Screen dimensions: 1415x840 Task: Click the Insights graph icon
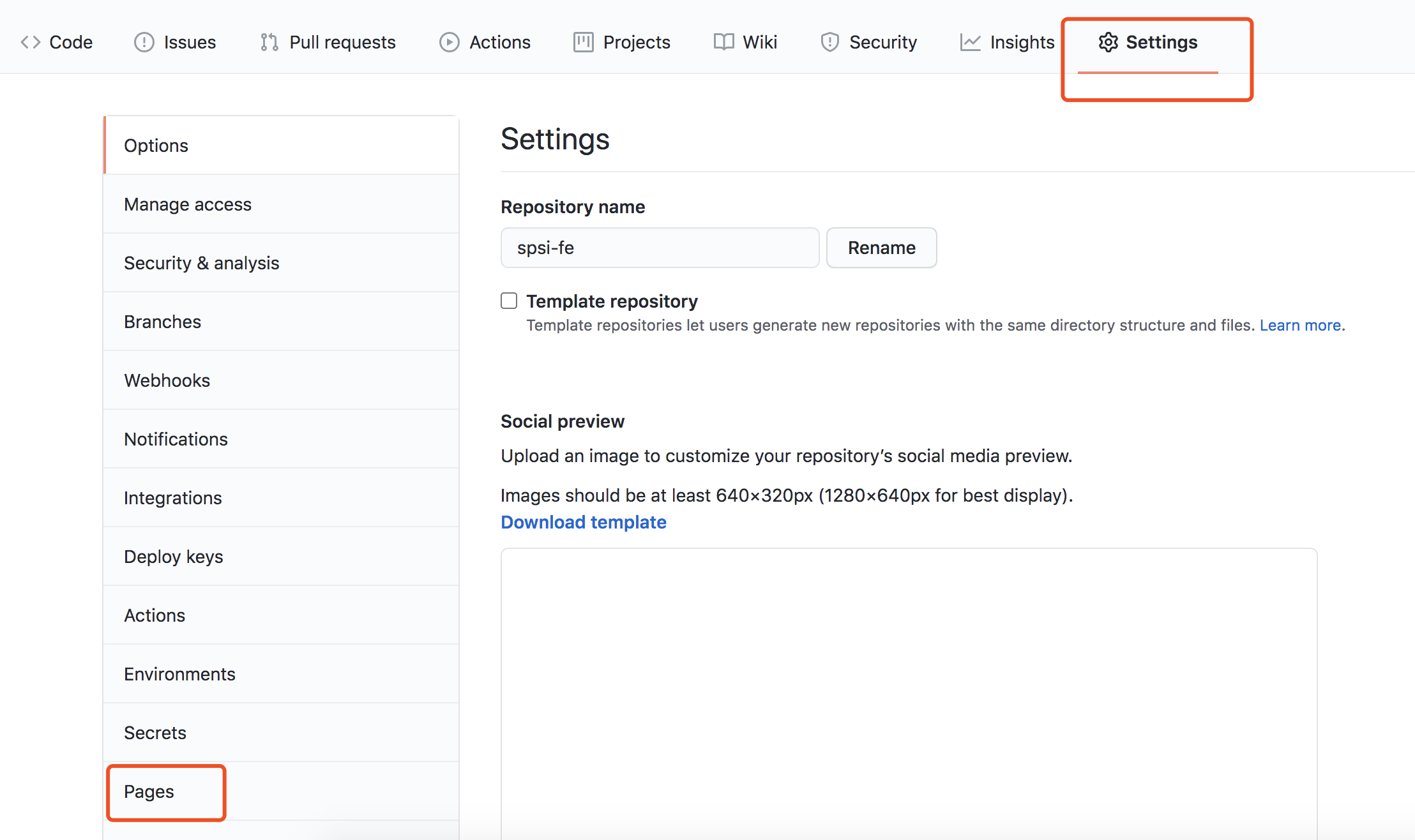[970, 42]
